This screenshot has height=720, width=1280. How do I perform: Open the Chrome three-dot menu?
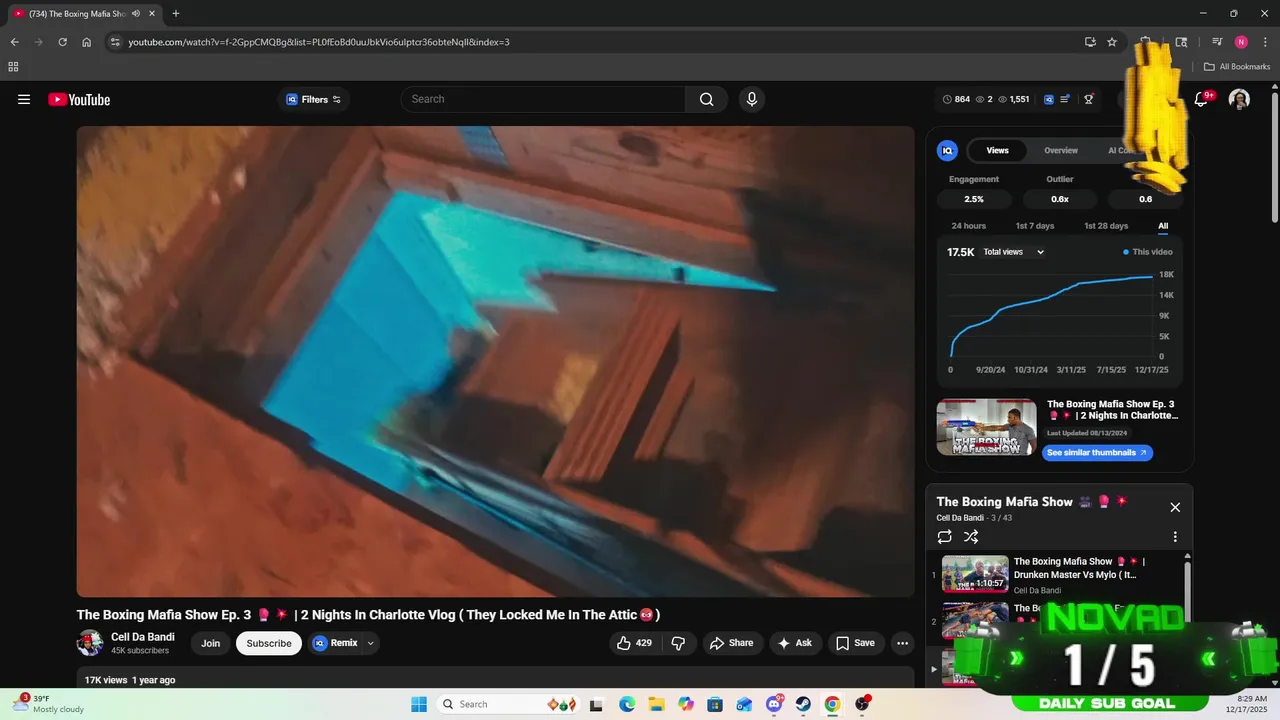(x=1265, y=42)
